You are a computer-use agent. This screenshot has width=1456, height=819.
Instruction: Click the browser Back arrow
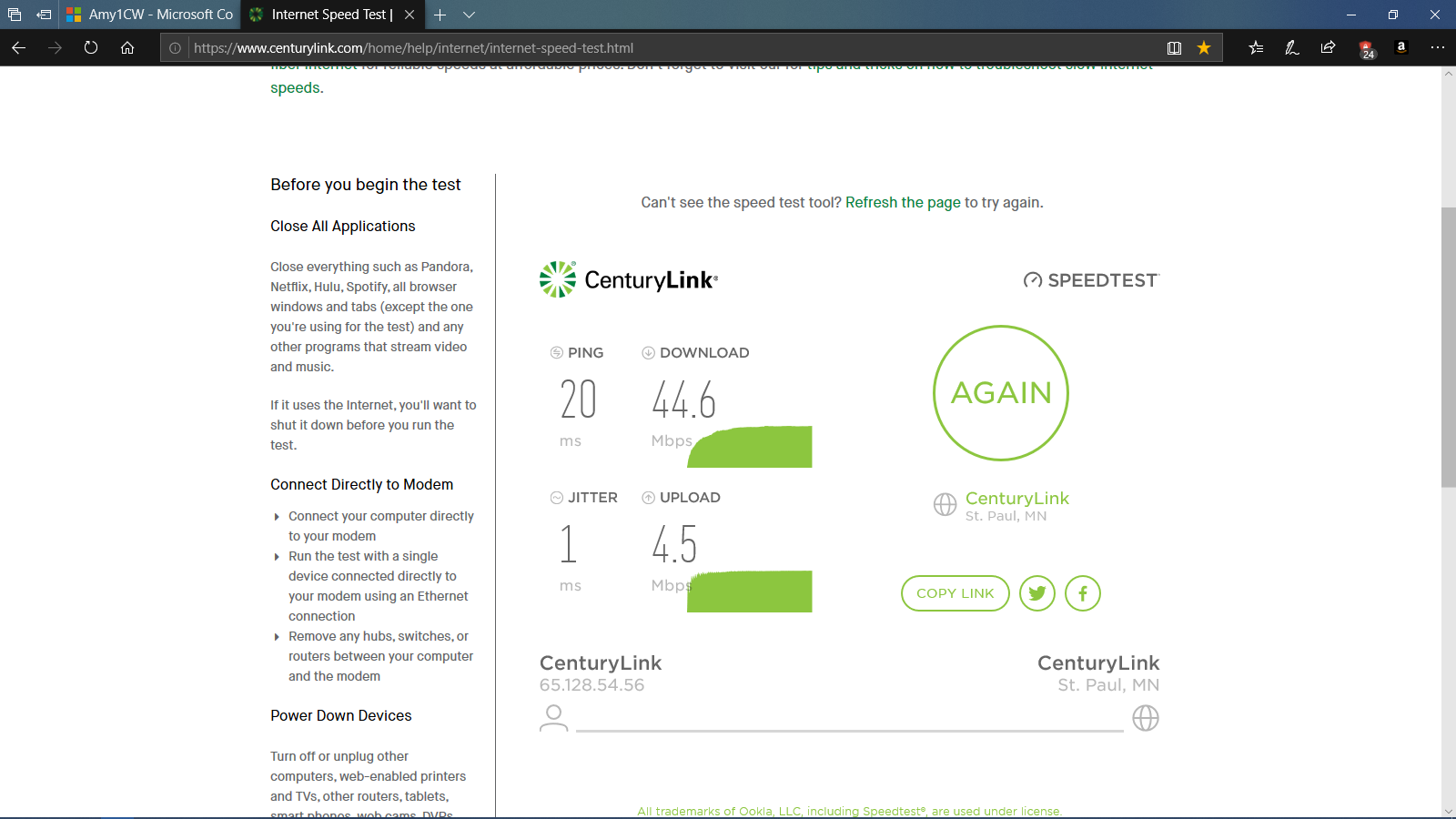pyautogui.click(x=19, y=47)
